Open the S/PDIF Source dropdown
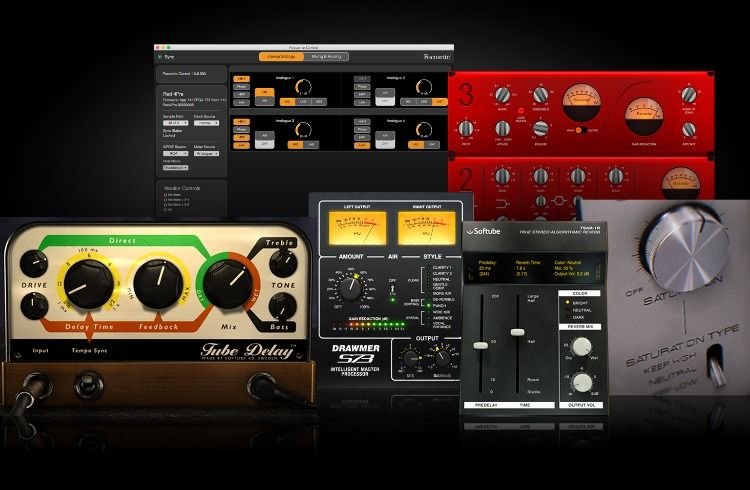 (x=175, y=154)
